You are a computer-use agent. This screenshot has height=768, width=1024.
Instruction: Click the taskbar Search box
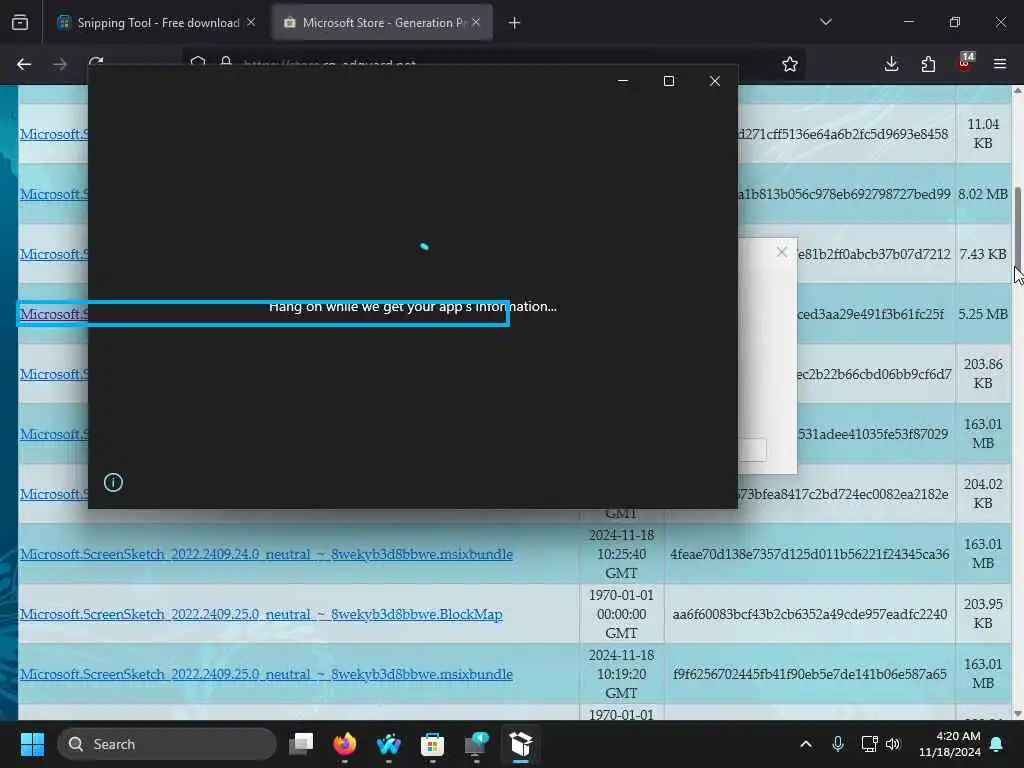(x=167, y=744)
